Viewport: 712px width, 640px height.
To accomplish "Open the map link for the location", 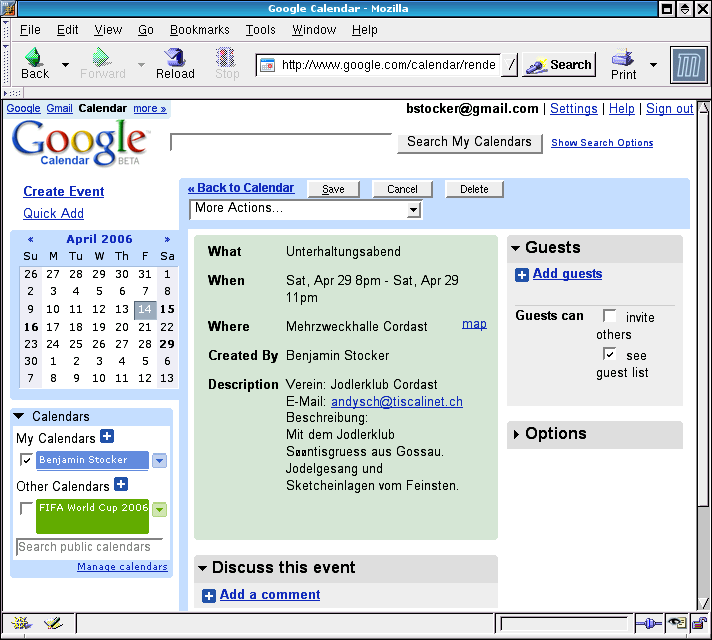I will [x=474, y=324].
